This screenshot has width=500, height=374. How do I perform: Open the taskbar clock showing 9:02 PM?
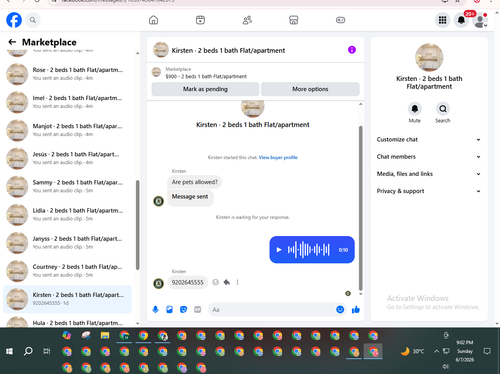coord(465,351)
